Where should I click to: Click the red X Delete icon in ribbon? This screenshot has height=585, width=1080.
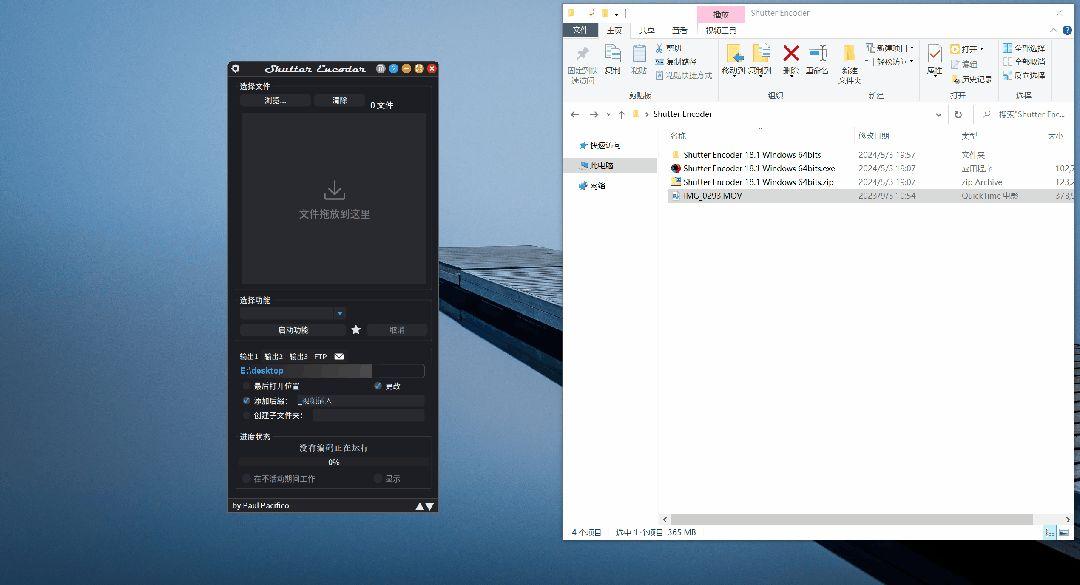(791, 53)
